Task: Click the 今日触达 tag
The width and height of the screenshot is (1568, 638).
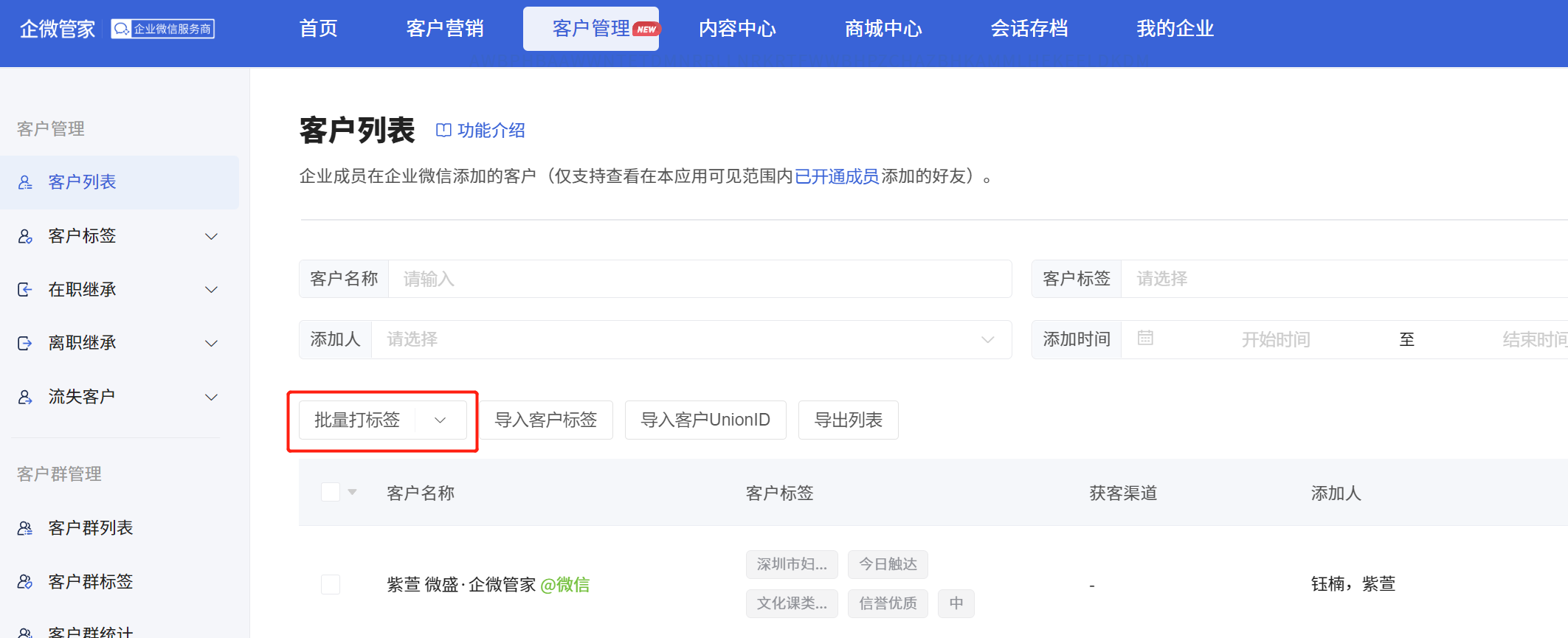Action: [888, 564]
